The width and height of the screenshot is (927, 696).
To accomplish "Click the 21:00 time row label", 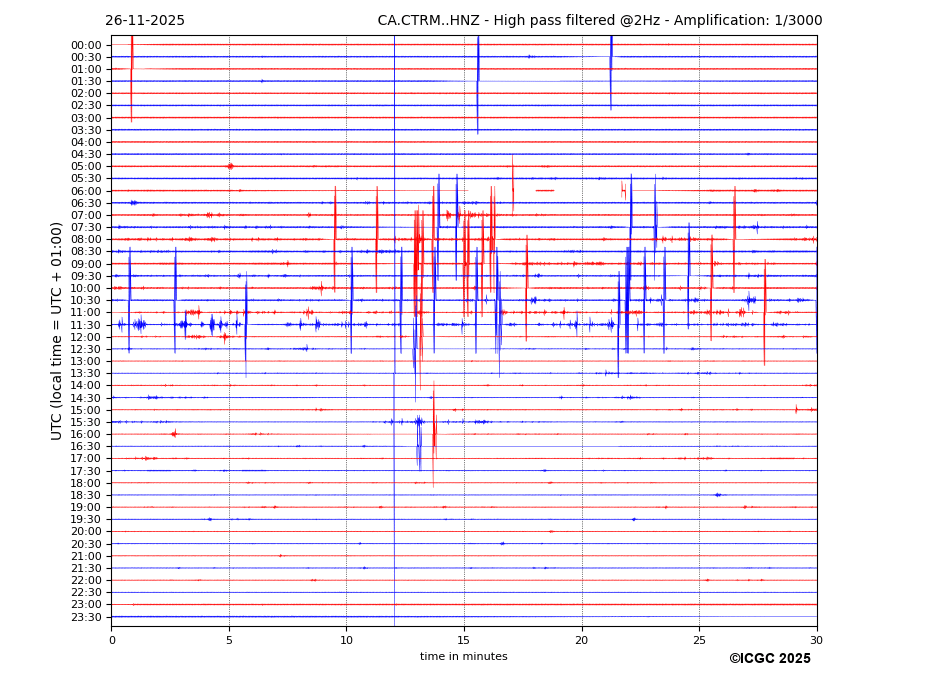I will click(86, 556).
